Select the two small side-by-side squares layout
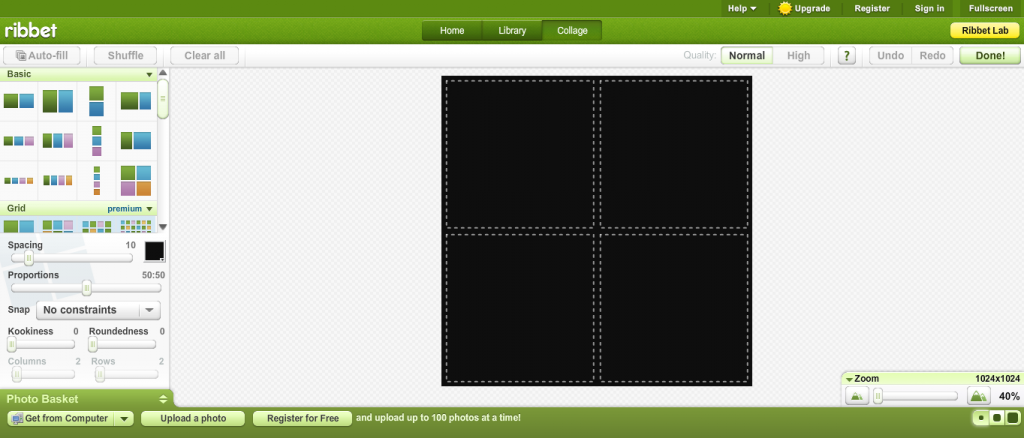 coord(18,101)
